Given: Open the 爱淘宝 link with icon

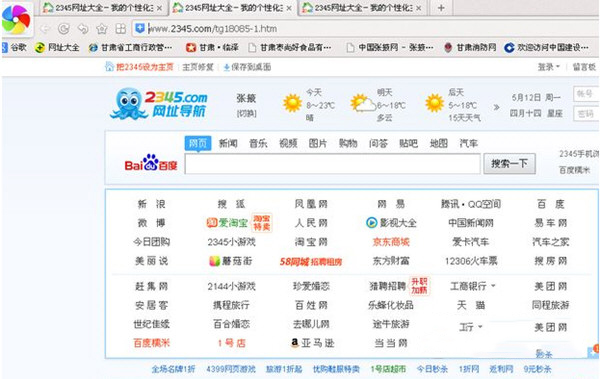Looking at the screenshot, I should pos(227,223).
